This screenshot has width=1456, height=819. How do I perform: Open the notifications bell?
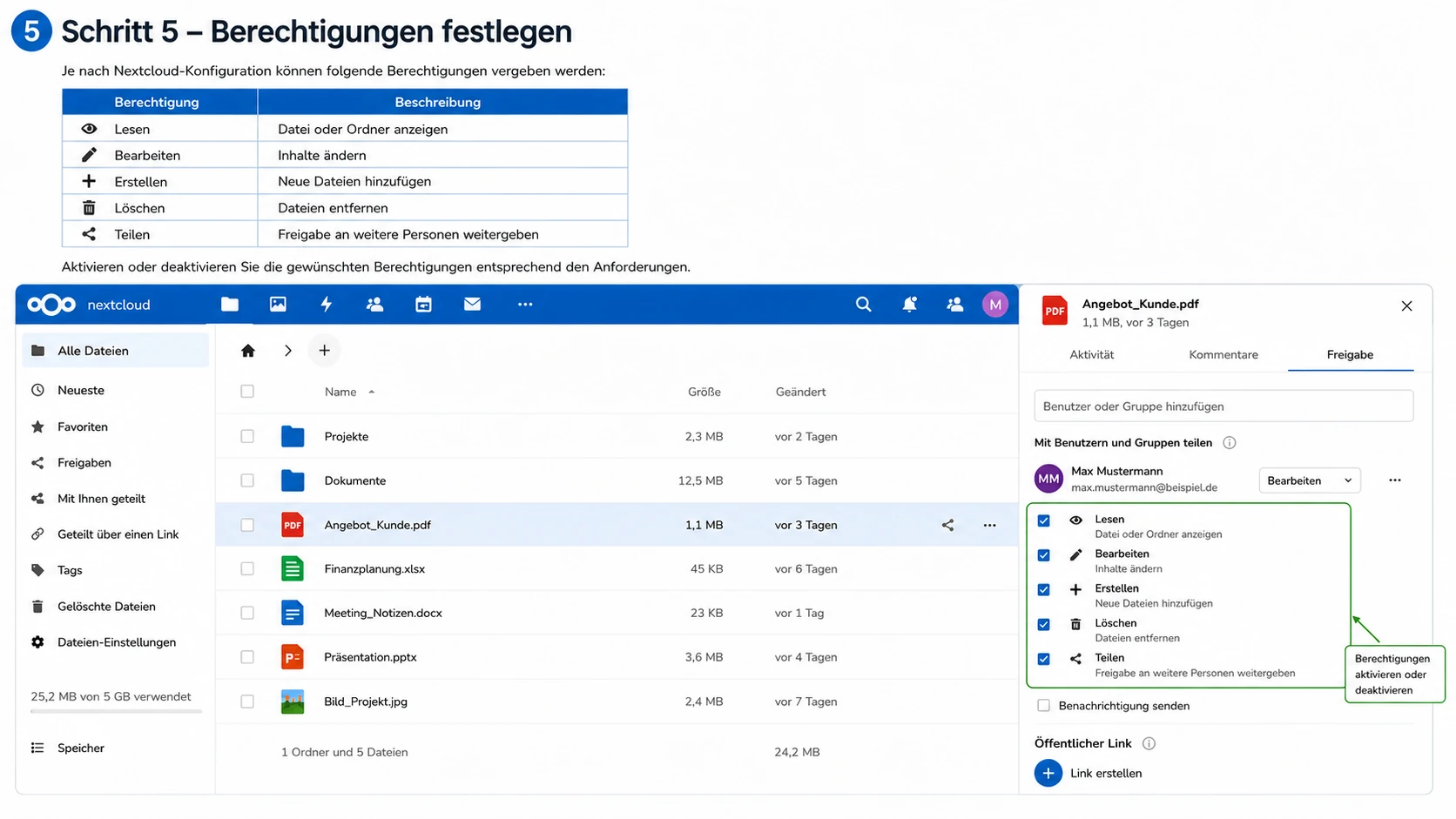[x=909, y=304]
